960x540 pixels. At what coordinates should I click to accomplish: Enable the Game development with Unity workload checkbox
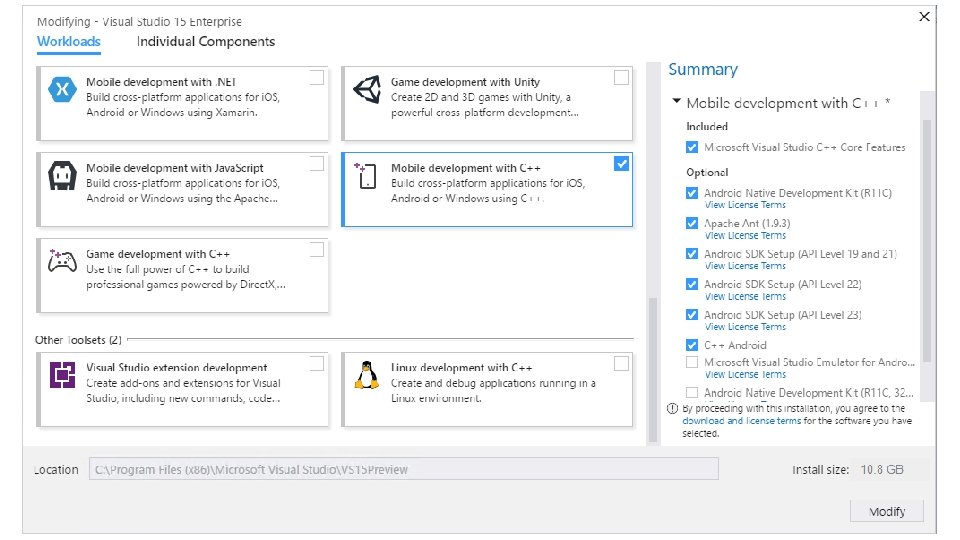tap(621, 77)
